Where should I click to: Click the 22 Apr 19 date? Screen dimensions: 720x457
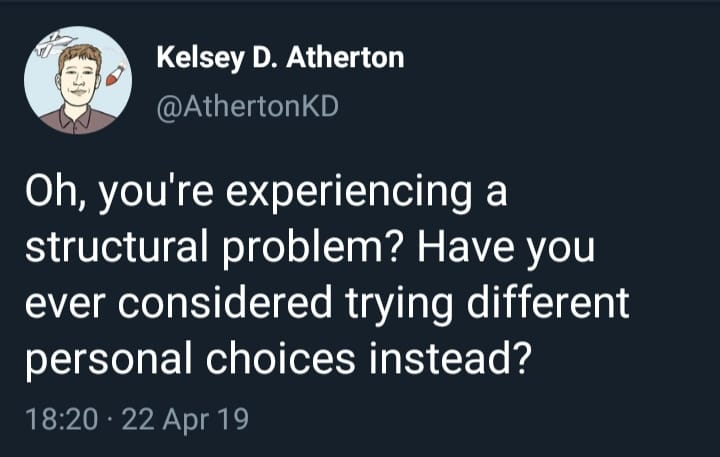[185, 419]
